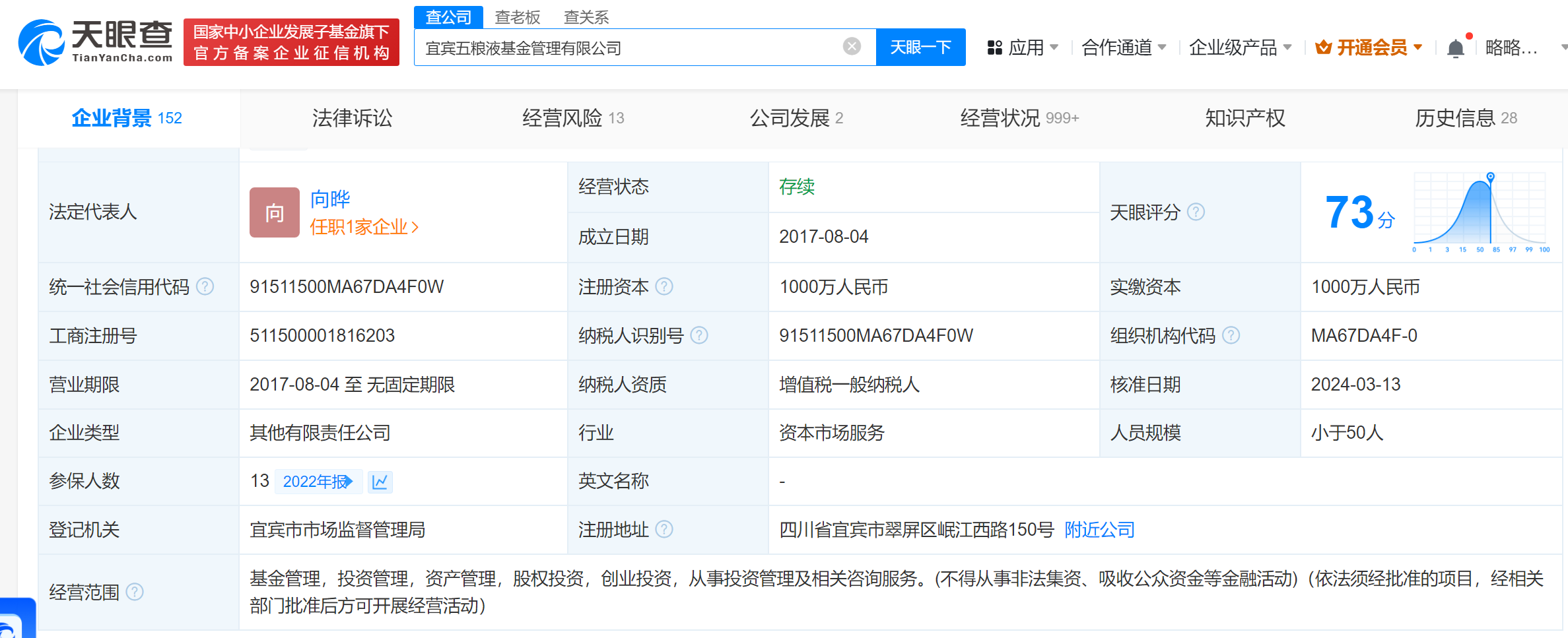Click help icon next to 注册资本

point(664,286)
